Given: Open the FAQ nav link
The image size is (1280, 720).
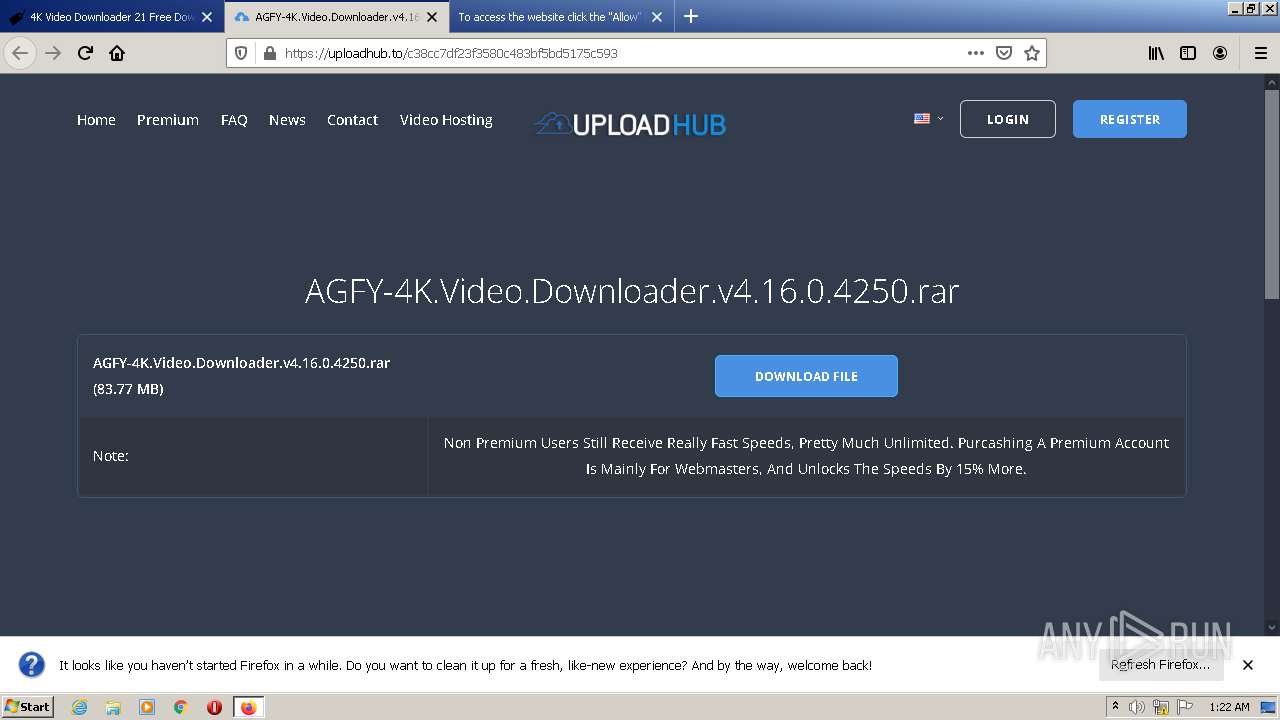Looking at the screenshot, I should pyautogui.click(x=234, y=119).
